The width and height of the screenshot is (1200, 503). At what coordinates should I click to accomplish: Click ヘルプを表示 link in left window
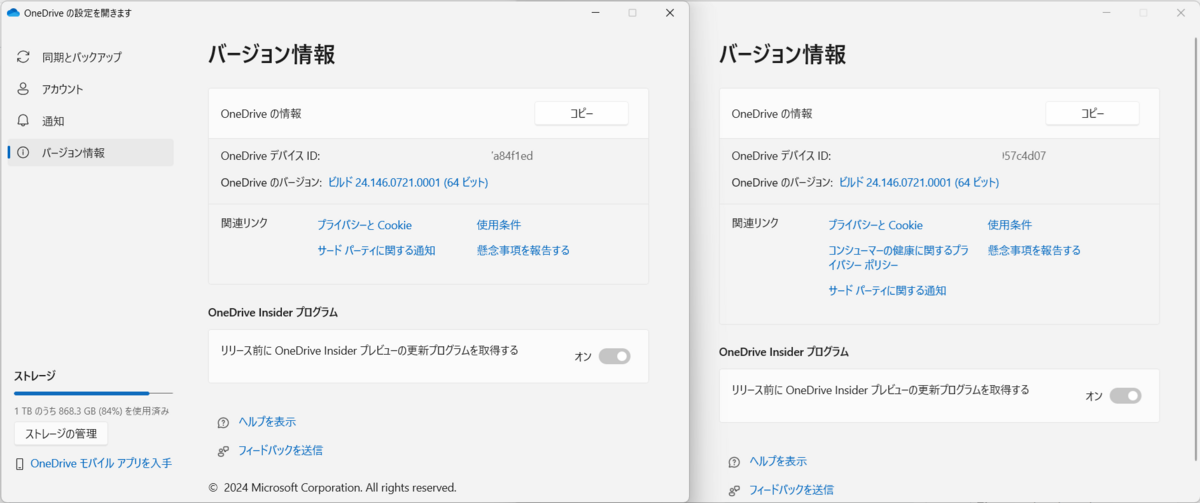[267, 422]
